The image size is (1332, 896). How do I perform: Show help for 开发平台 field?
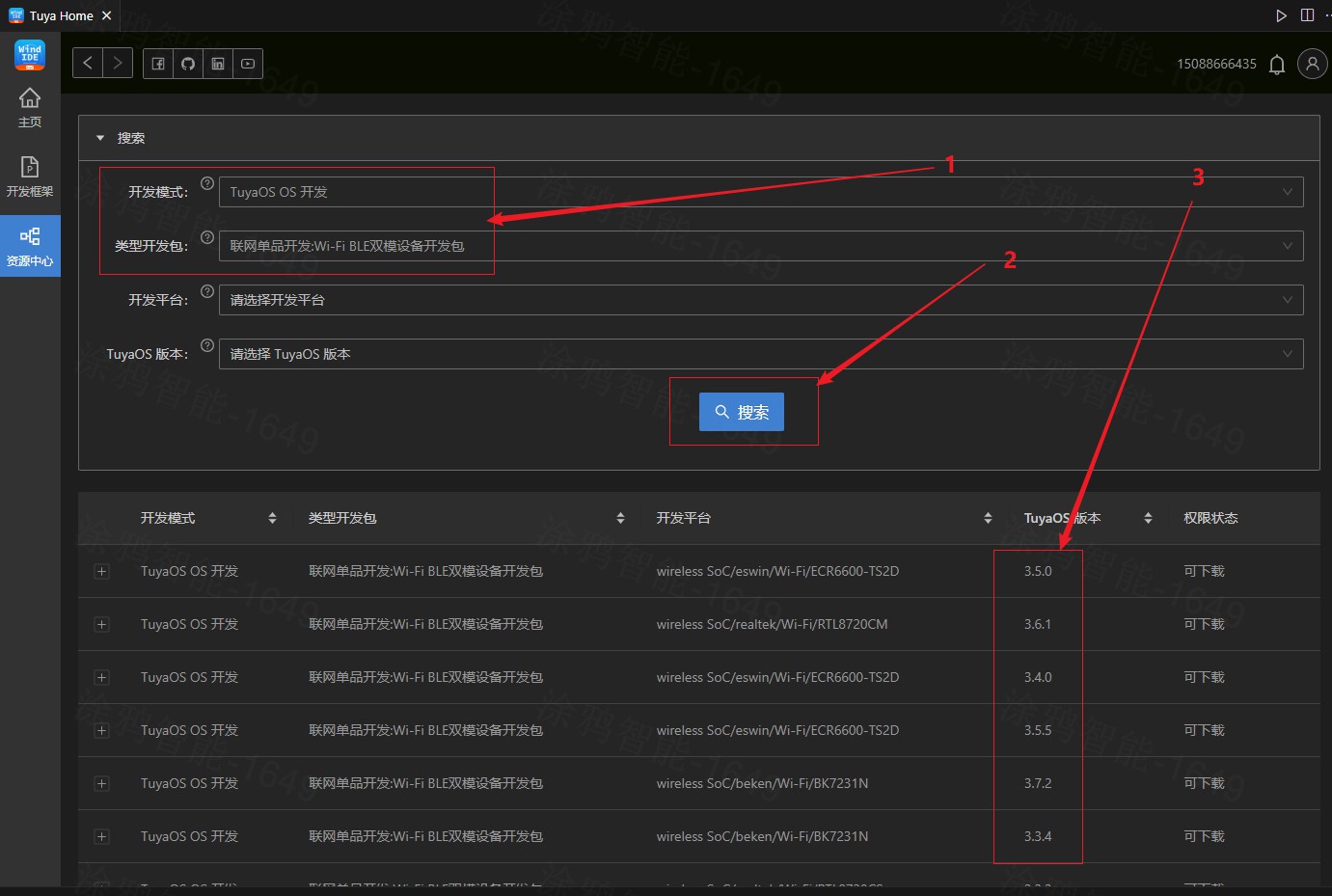207,291
